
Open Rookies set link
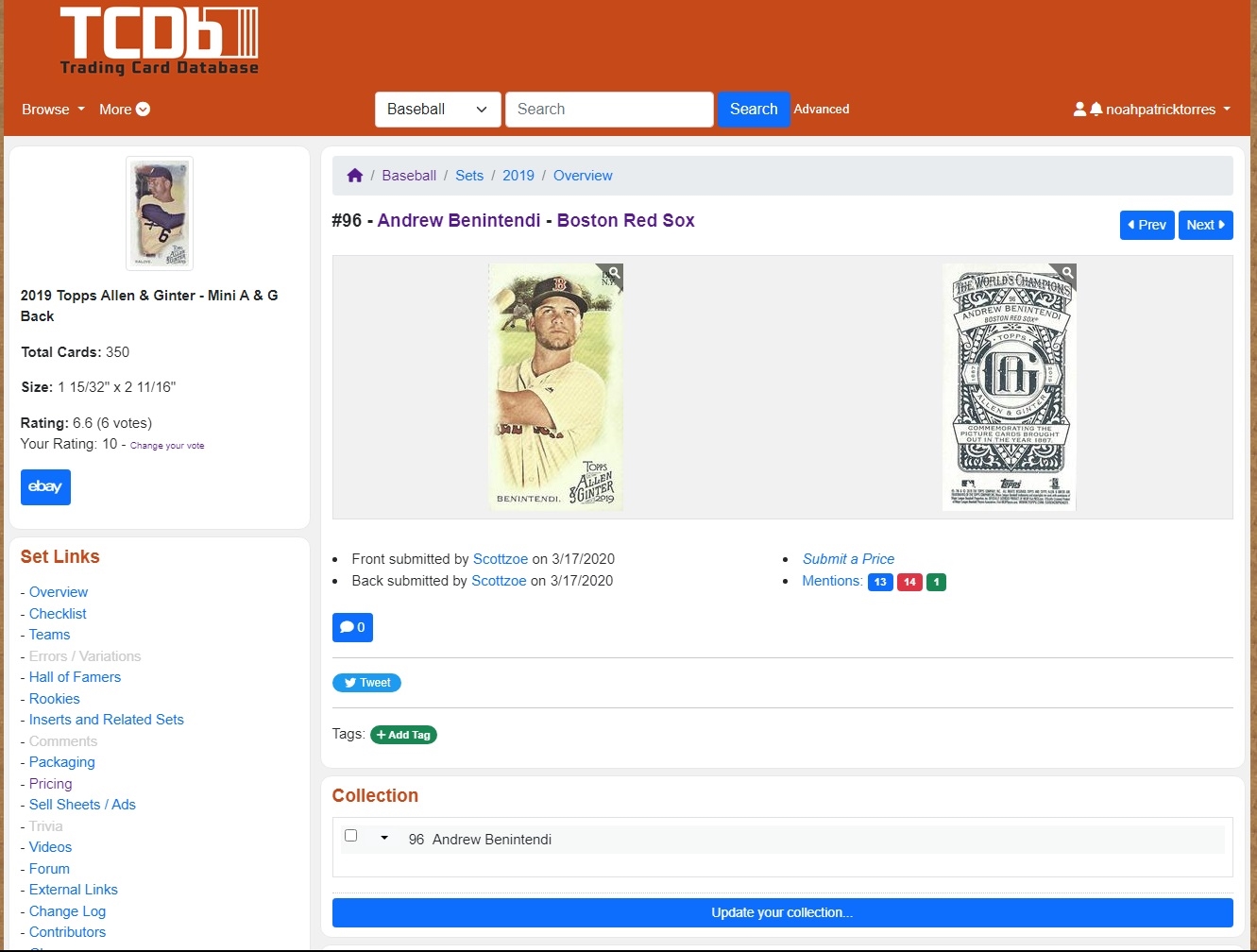[54, 699]
